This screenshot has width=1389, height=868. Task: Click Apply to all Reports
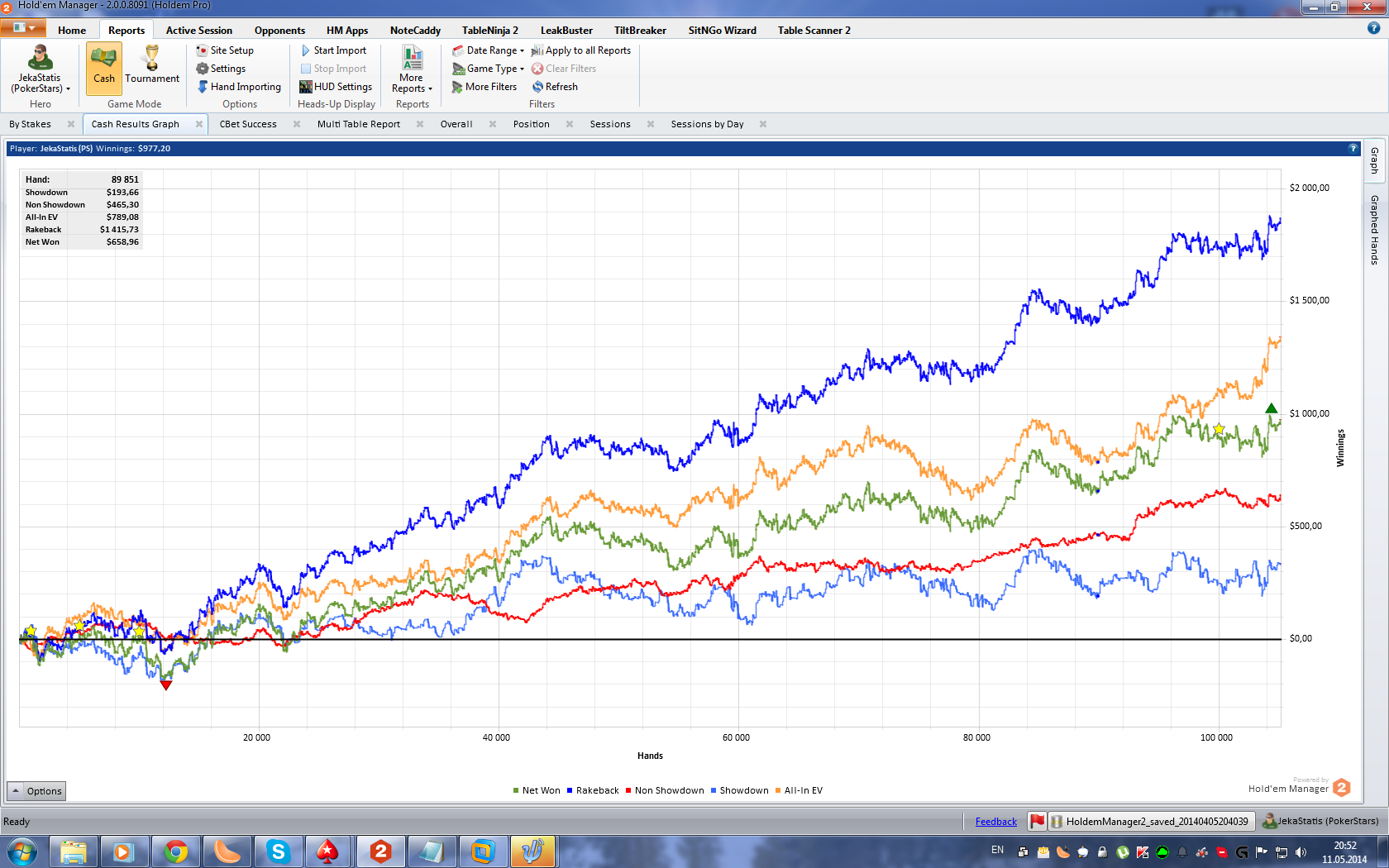pos(581,50)
